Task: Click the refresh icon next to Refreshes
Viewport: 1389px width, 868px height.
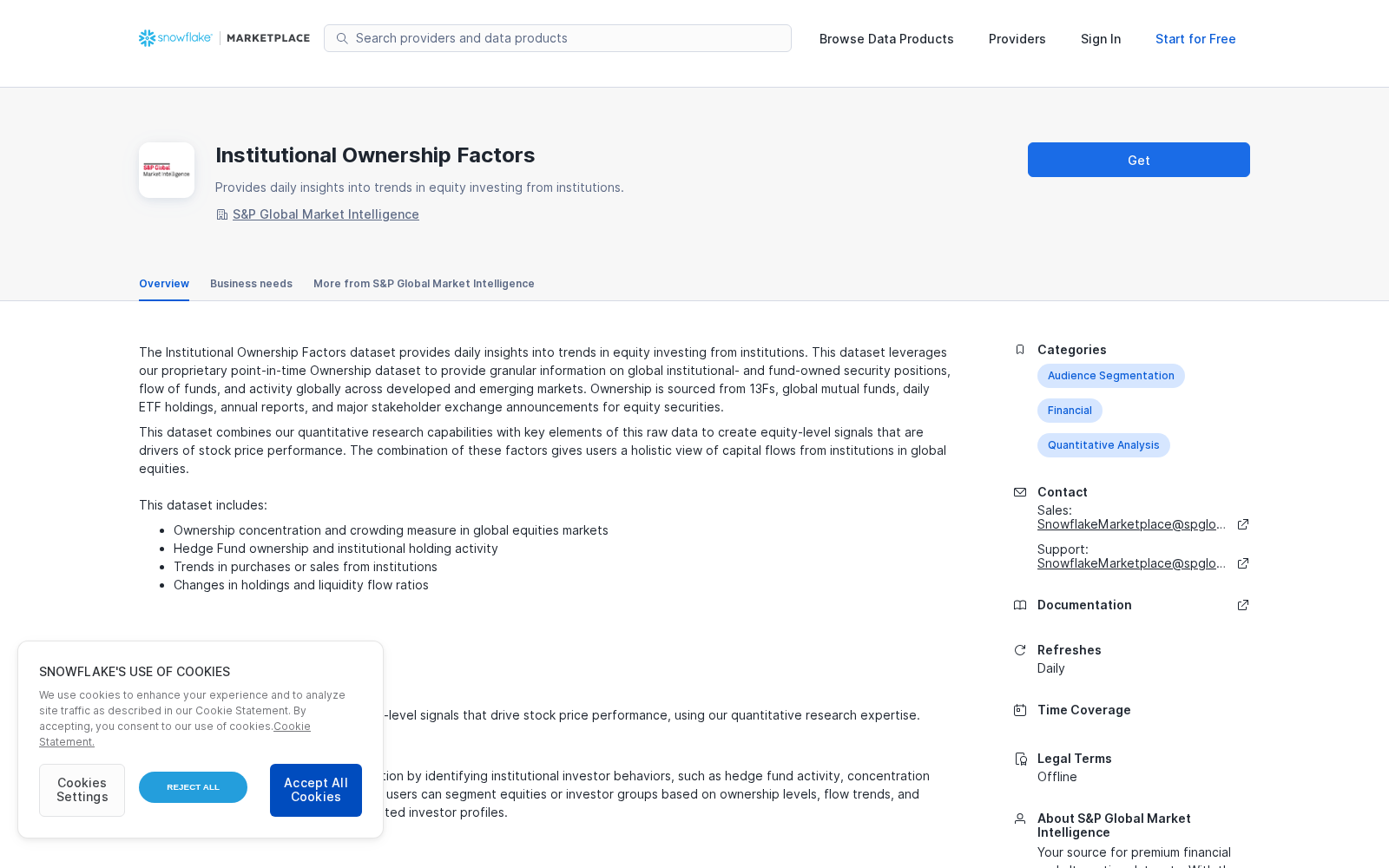Action: (x=1020, y=650)
